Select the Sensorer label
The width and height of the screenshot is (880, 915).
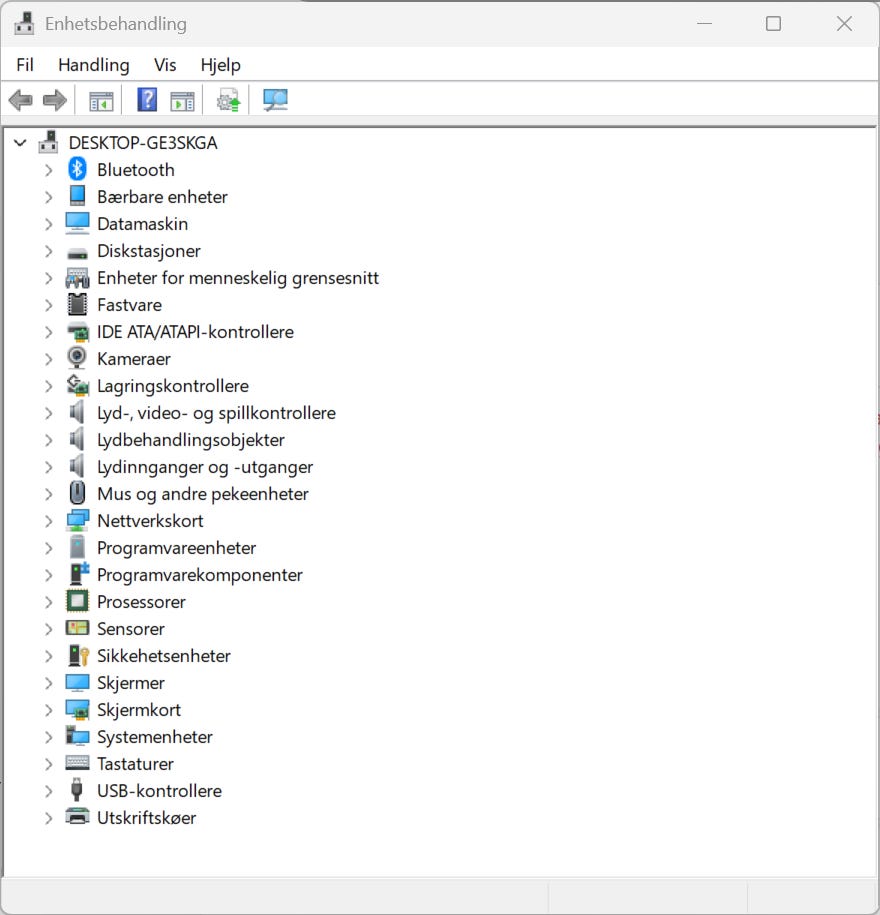coord(131,629)
